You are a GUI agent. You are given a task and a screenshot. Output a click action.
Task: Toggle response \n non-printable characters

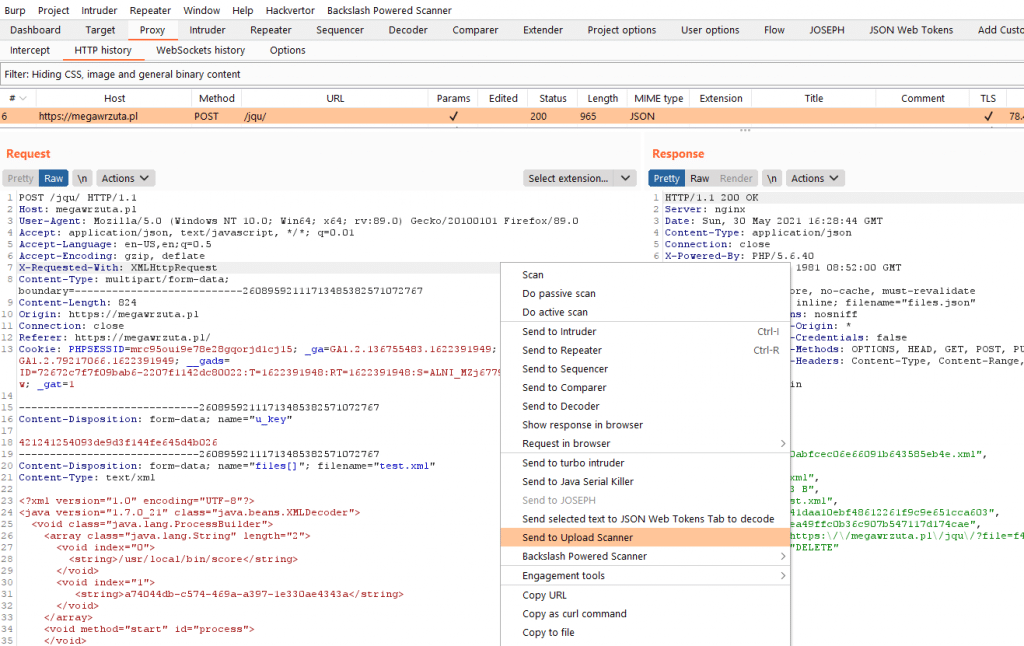(x=772, y=178)
